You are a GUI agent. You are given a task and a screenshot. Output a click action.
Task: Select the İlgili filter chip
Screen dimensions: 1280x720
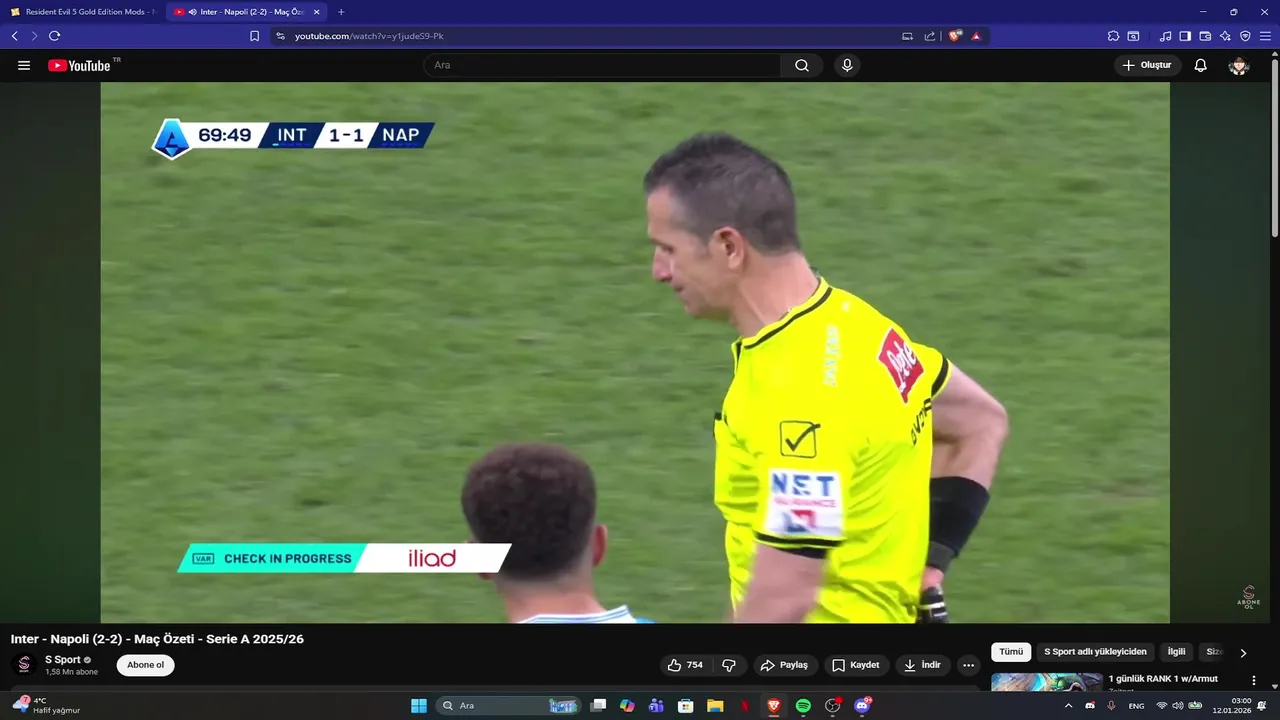pyautogui.click(x=1176, y=652)
